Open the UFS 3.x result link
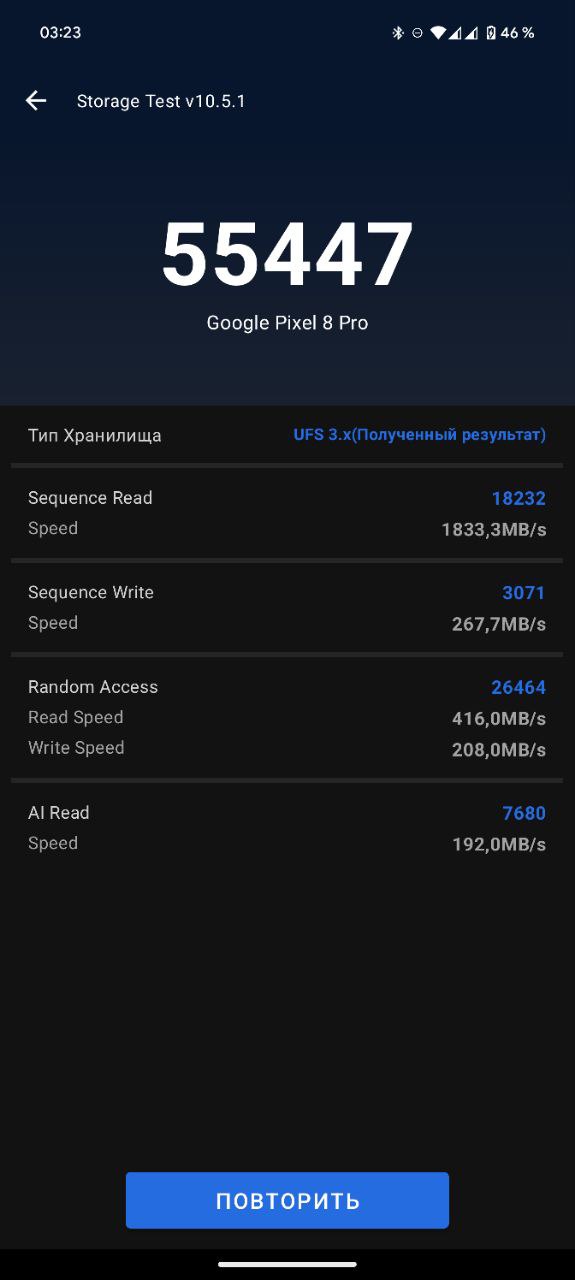The height and width of the screenshot is (1280, 575). (420, 435)
